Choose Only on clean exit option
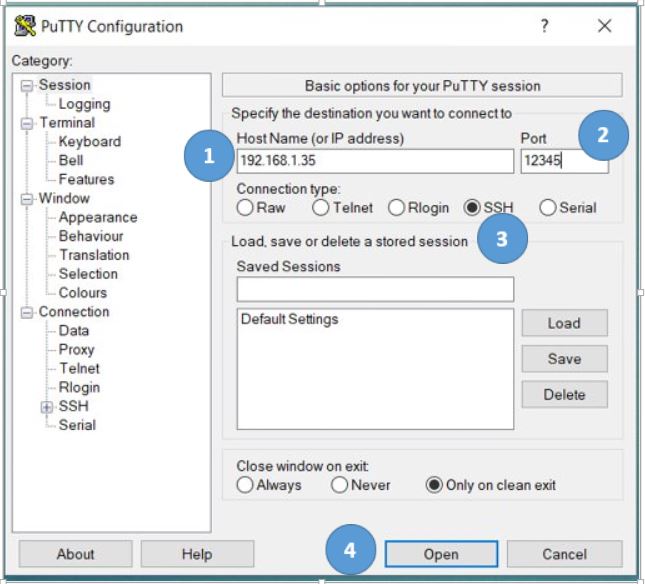Image resolution: width=645 pixels, height=584 pixels. [x=434, y=485]
